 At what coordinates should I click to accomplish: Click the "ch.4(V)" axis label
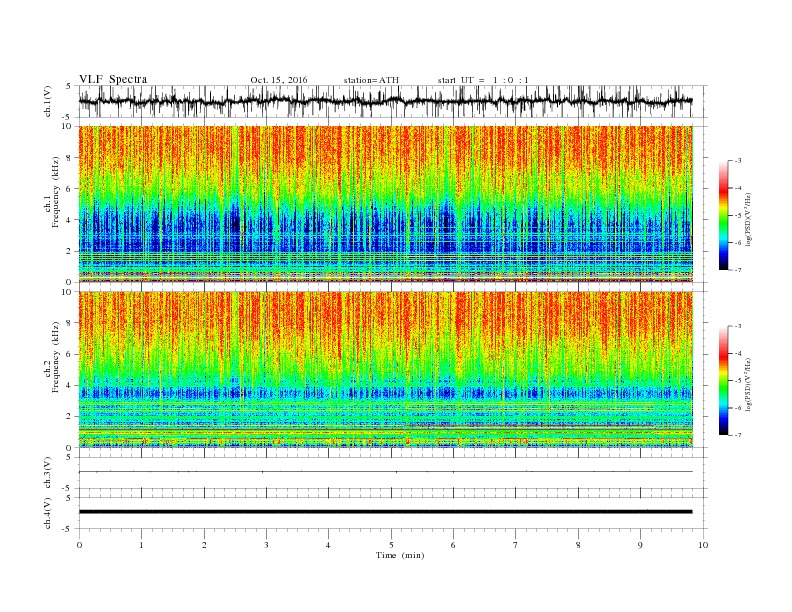[48, 513]
